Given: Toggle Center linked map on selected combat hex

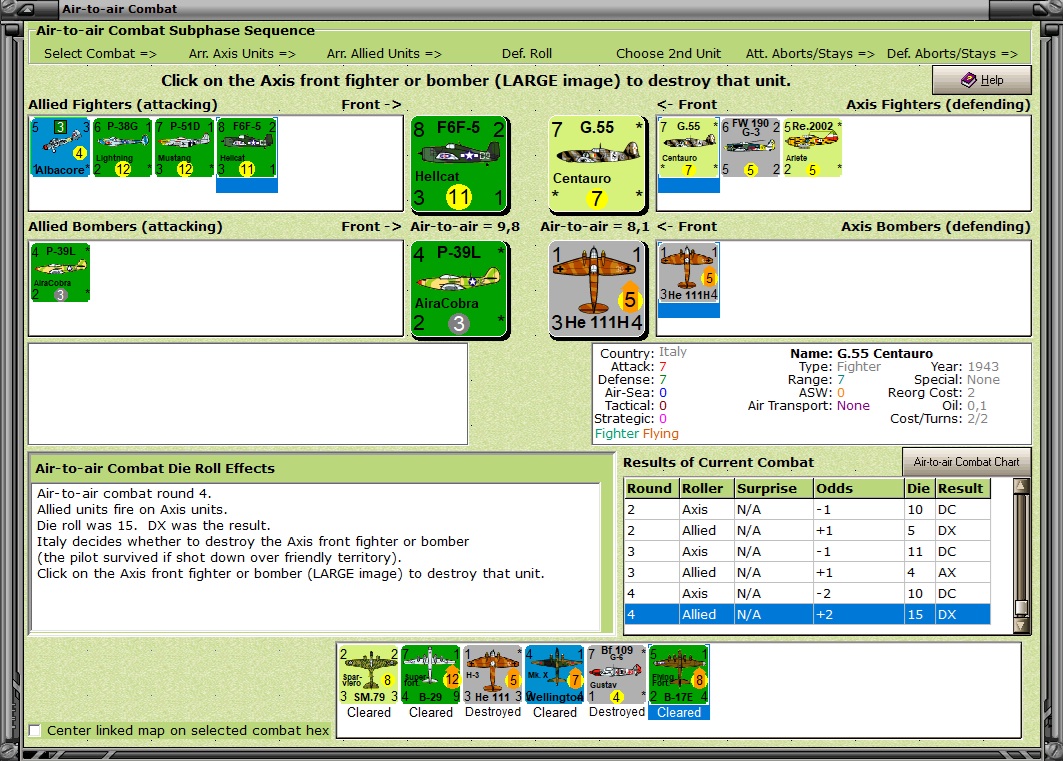Looking at the screenshot, I should coord(35,731).
